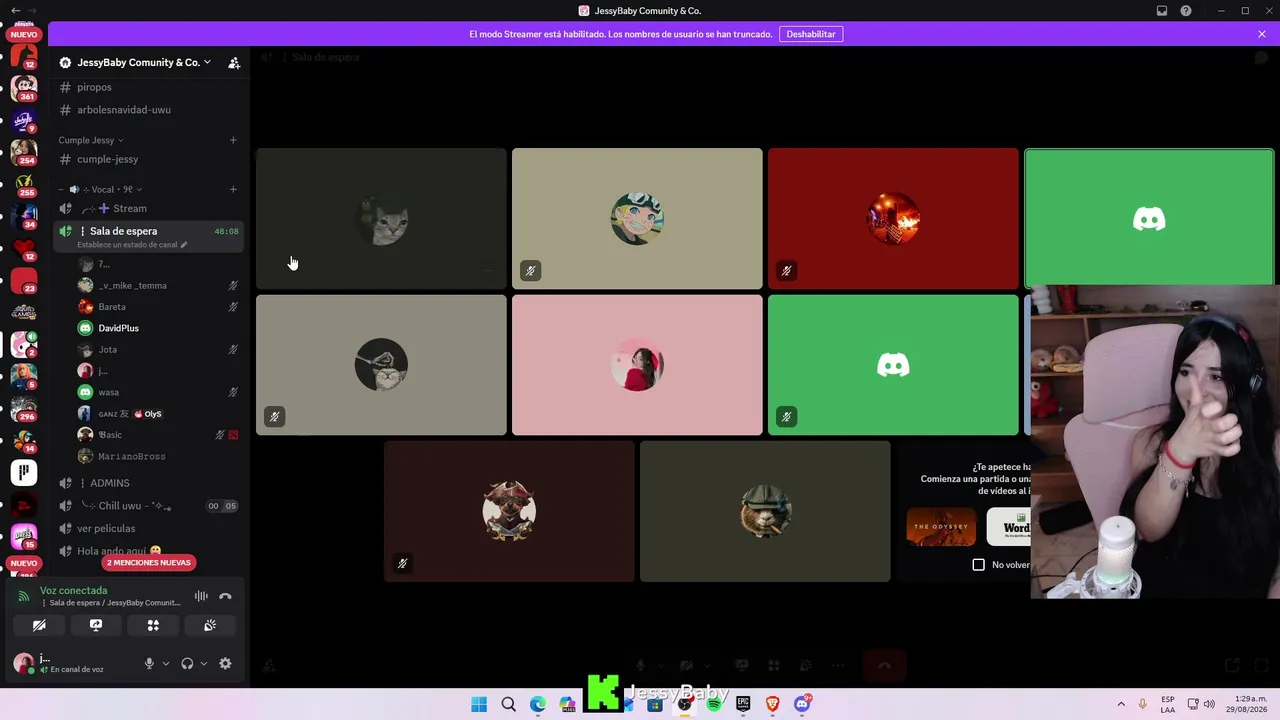Click voice connection signal icon
1280x720 pixels.
tap(24, 596)
